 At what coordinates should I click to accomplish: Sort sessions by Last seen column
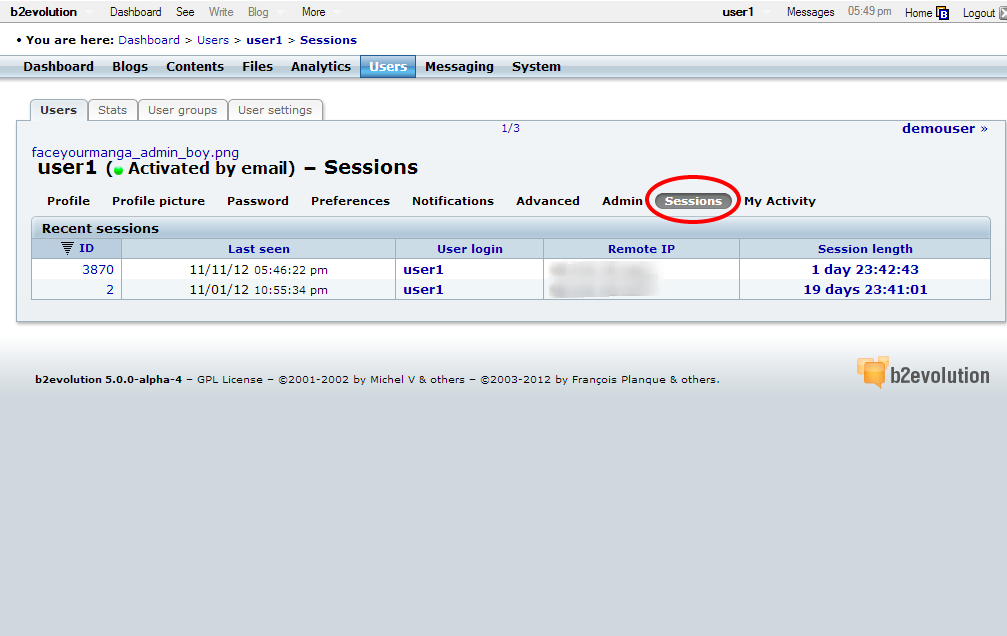(x=259, y=249)
